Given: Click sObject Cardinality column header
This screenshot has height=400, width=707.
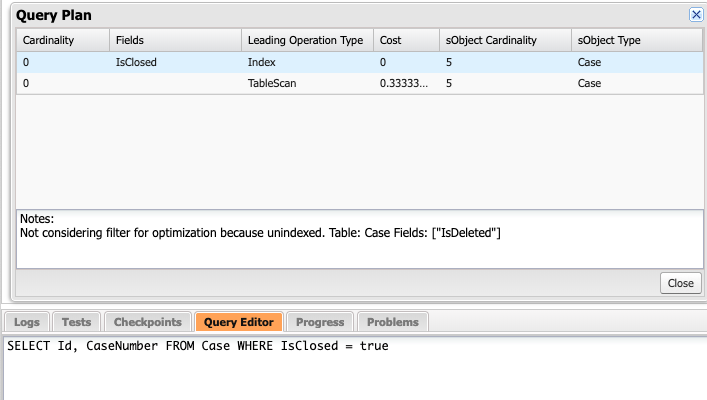Looking at the screenshot, I should tap(505, 40).
